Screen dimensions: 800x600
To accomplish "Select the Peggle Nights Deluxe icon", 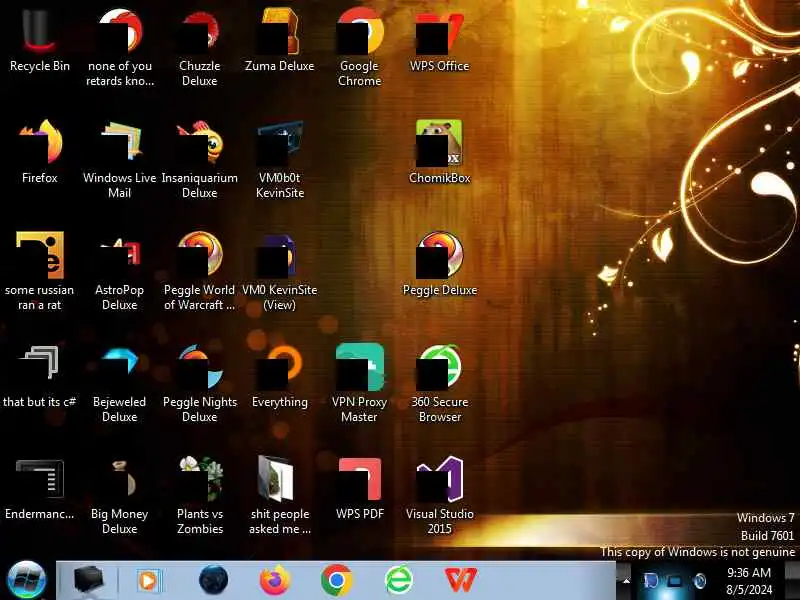I will pyautogui.click(x=199, y=383).
